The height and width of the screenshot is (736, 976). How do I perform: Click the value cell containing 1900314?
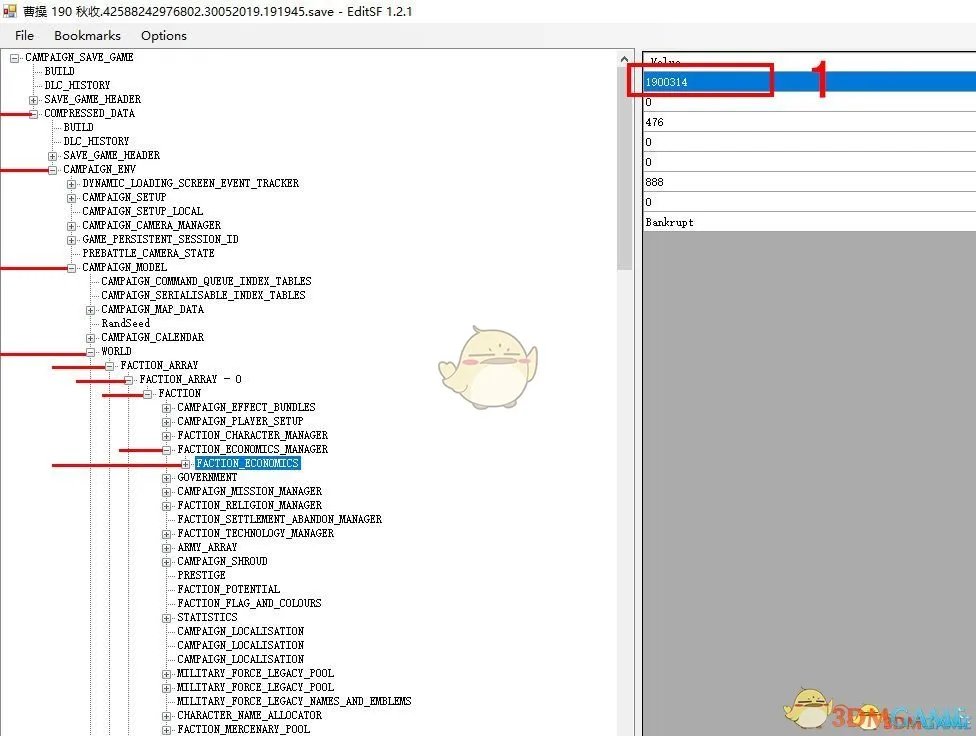tap(700, 82)
